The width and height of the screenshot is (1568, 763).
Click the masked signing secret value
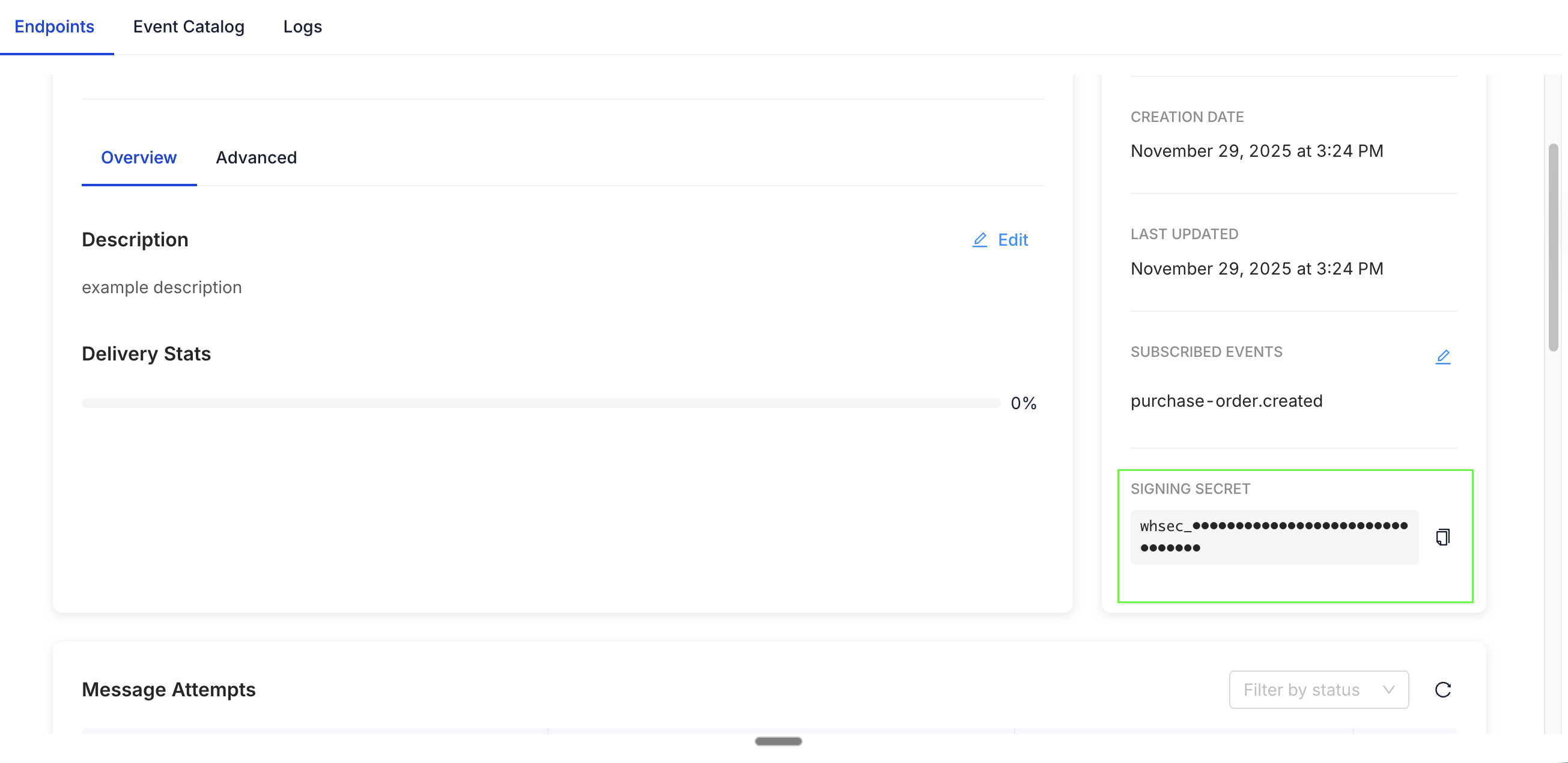tap(1275, 536)
